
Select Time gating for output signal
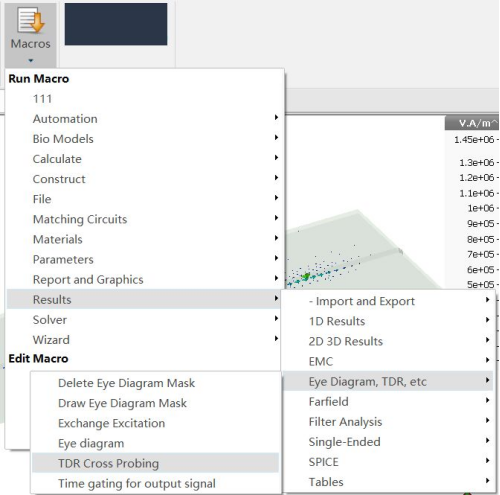[x=155, y=483]
